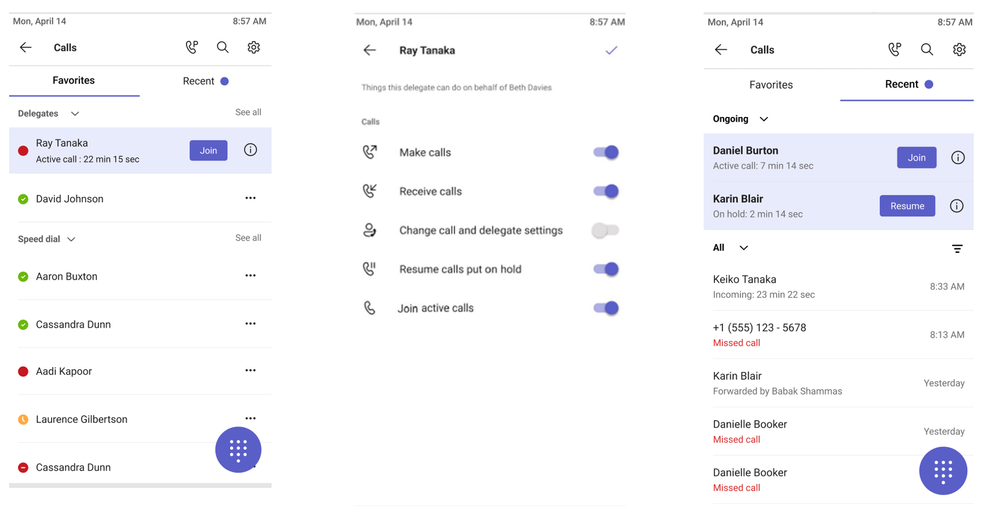Open Keiko Tanaka incoming call entry
Screen dimensions: 998x529
(839, 286)
